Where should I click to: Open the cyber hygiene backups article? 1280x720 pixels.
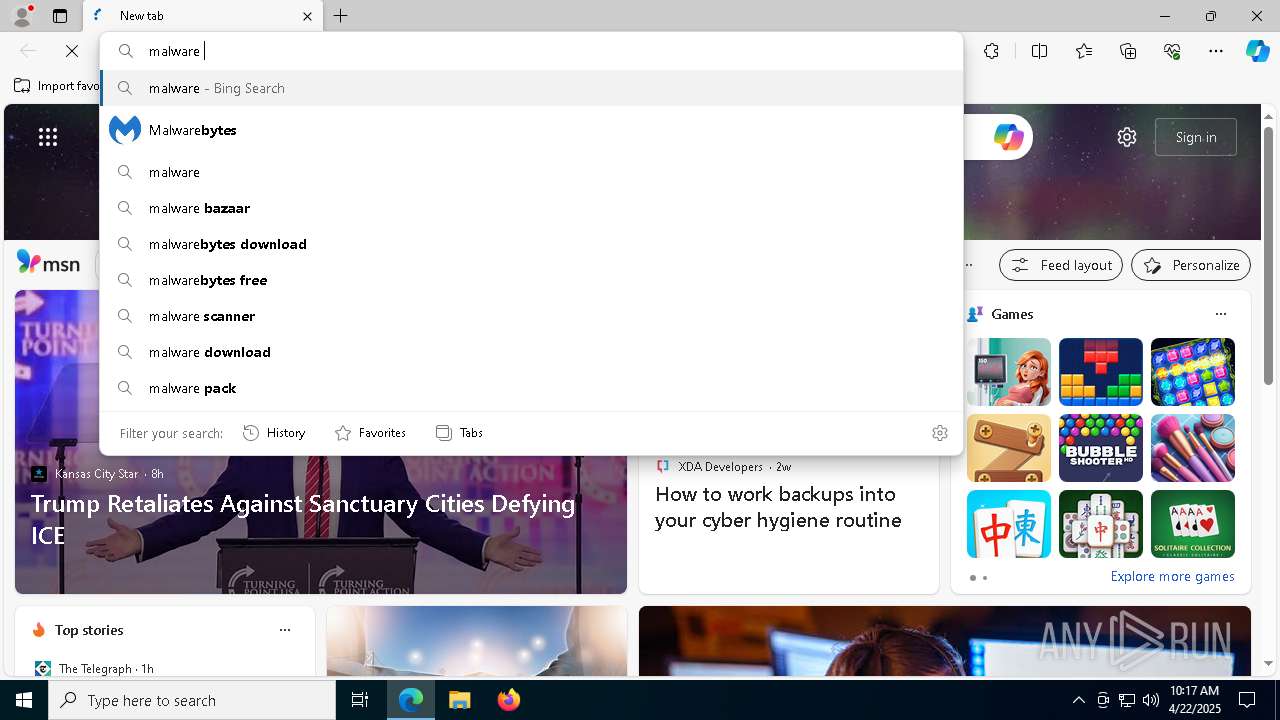tap(778, 507)
